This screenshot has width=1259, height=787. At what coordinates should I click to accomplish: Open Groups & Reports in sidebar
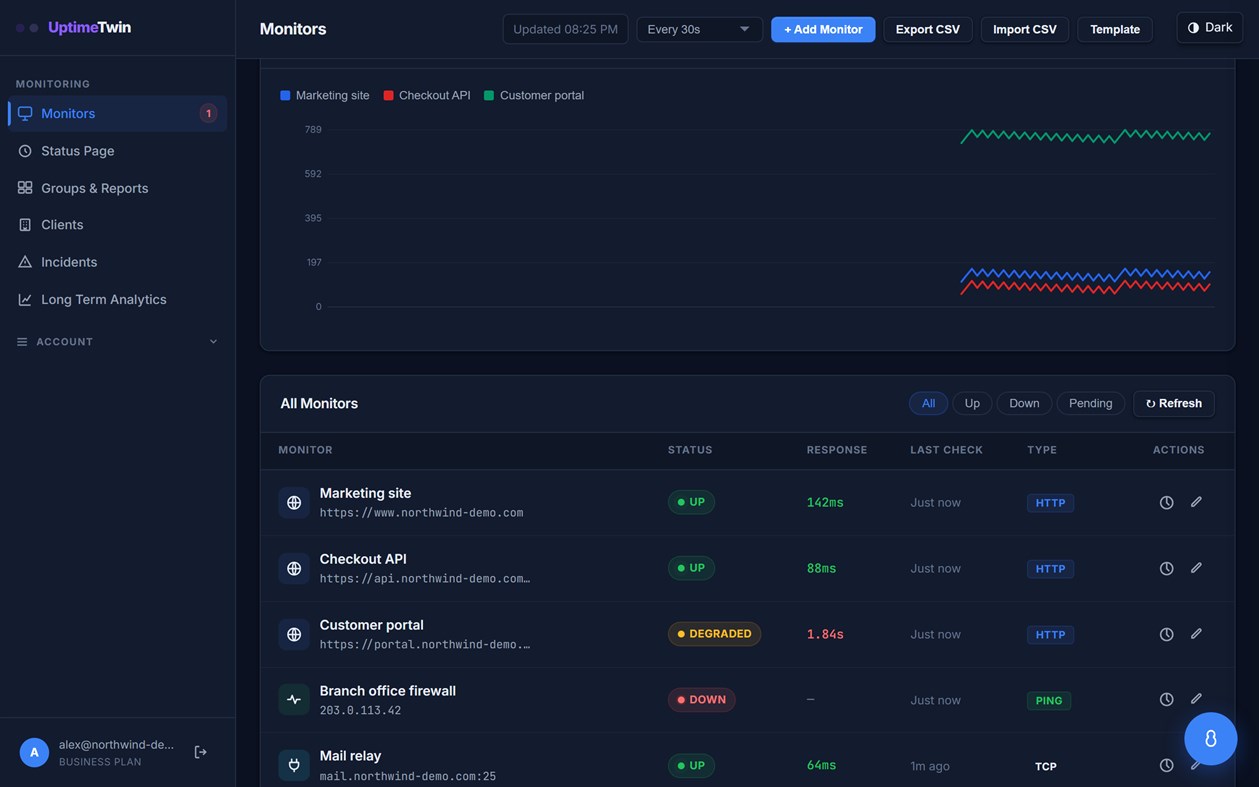pyautogui.click(x=118, y=188)
